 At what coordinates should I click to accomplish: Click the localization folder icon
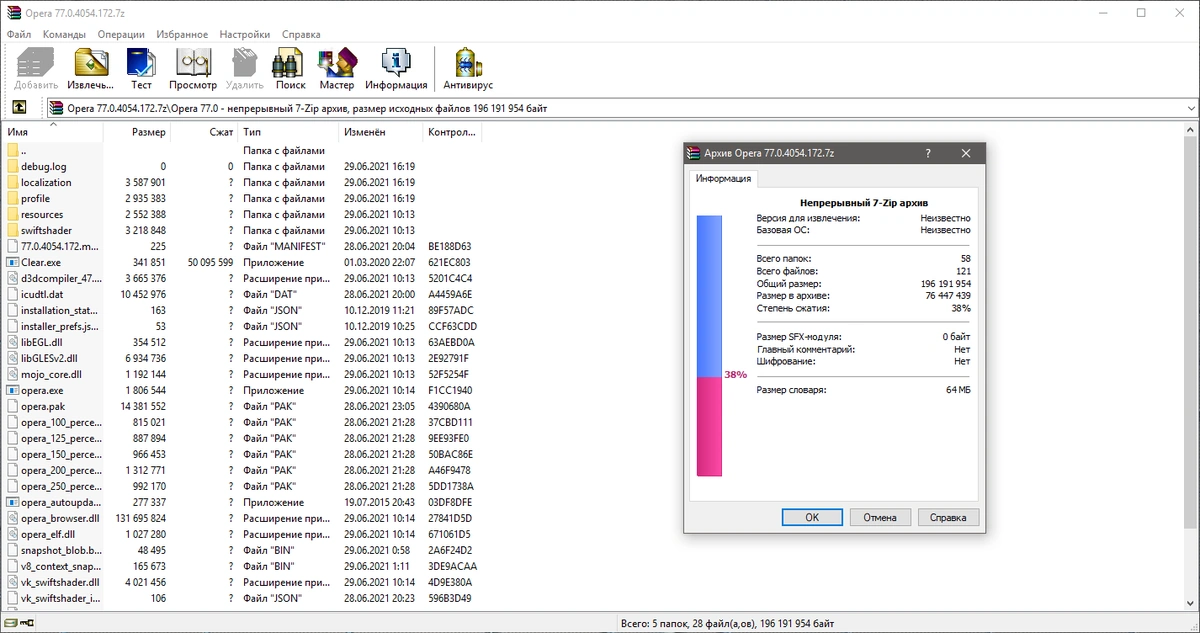(12, 182)
